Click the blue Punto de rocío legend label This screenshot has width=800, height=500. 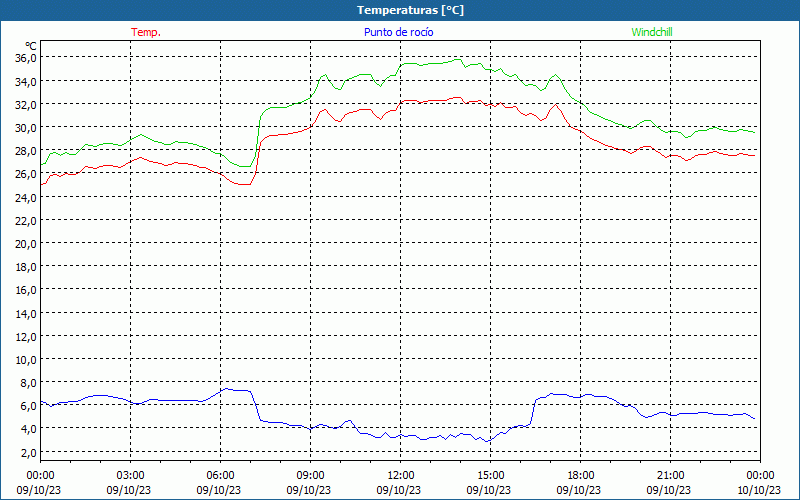398,32
